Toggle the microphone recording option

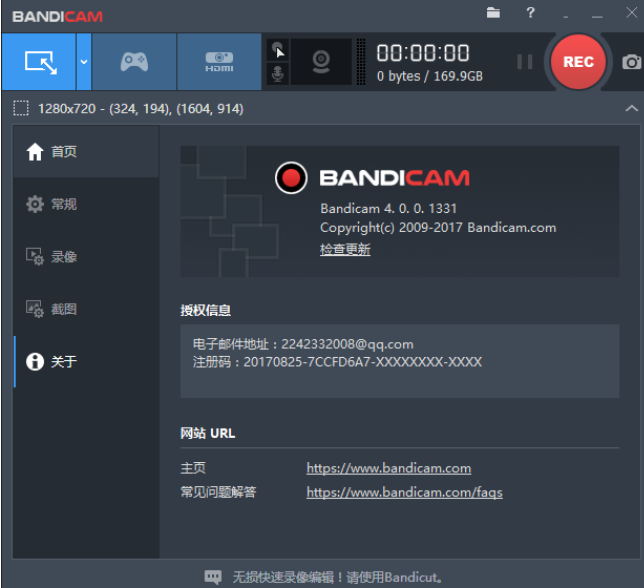click(x=279, y=74)
